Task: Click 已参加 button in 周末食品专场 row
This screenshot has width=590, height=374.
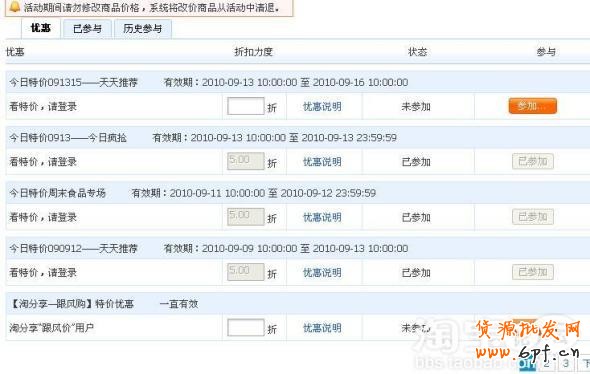Action: tap(532, 217)
